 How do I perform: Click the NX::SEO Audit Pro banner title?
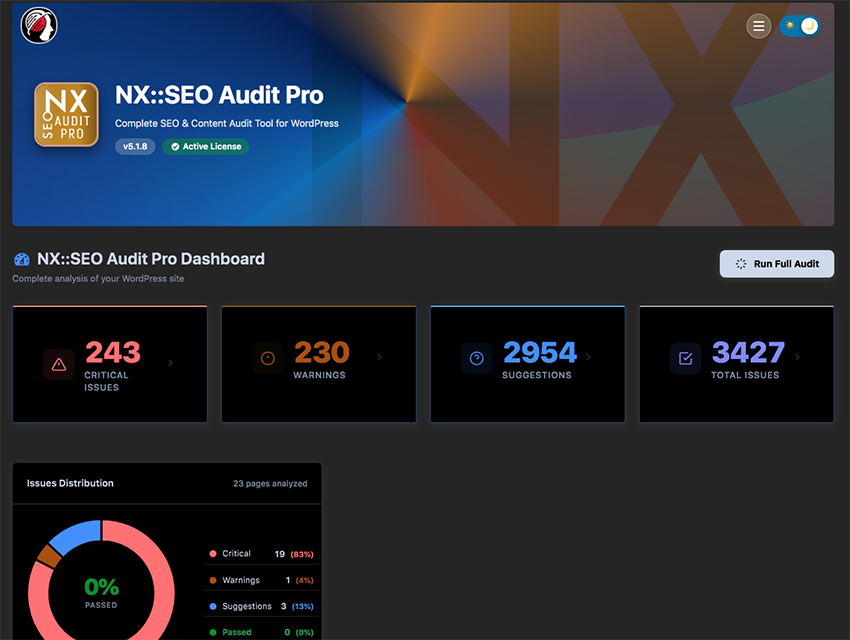pyautogui.click(x=219, y=95)
